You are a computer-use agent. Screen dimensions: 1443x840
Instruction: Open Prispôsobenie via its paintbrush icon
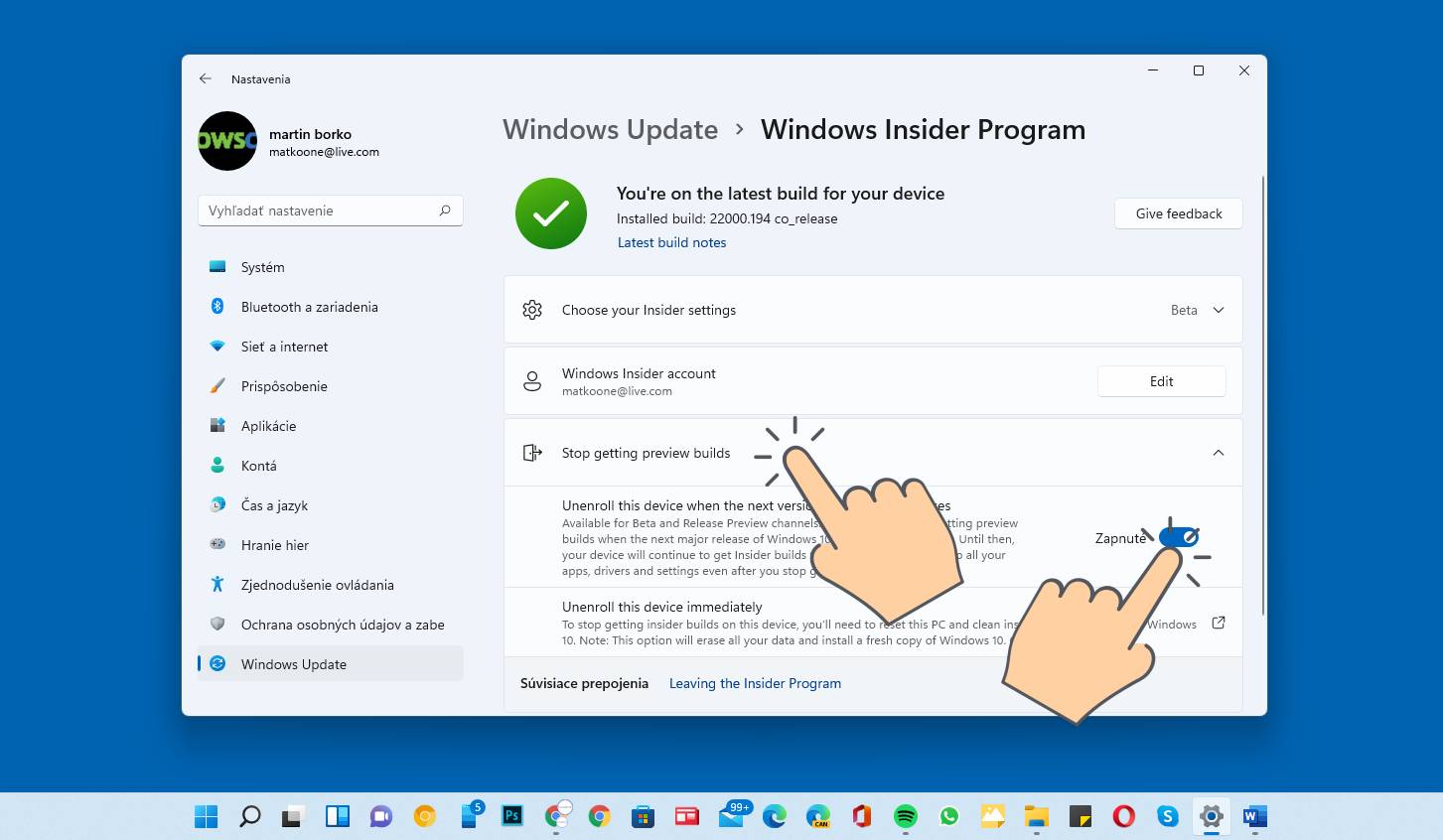(x=217, y=386)
